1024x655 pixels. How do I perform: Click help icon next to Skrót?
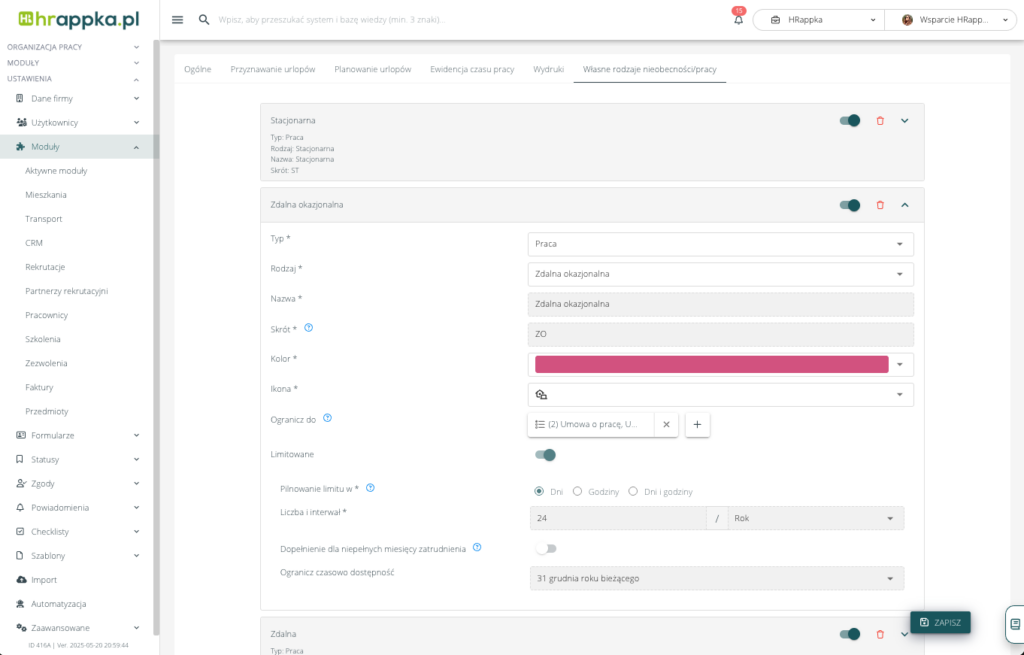coord(308,328)
